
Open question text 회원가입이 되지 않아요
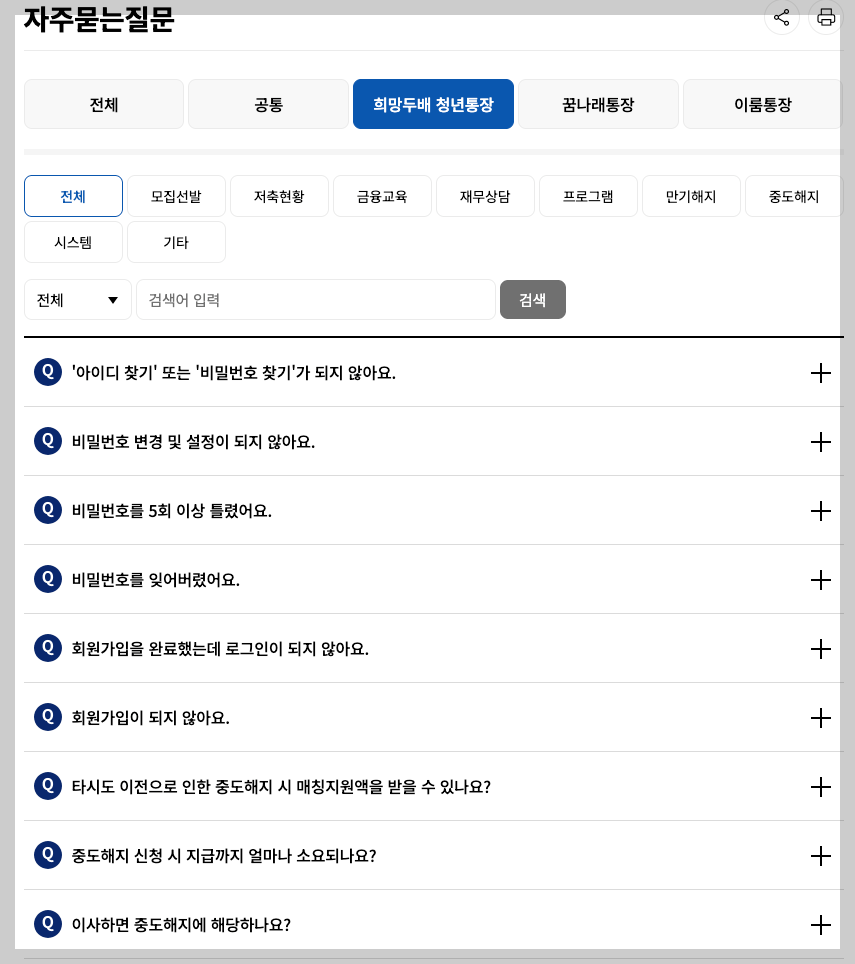151,717
